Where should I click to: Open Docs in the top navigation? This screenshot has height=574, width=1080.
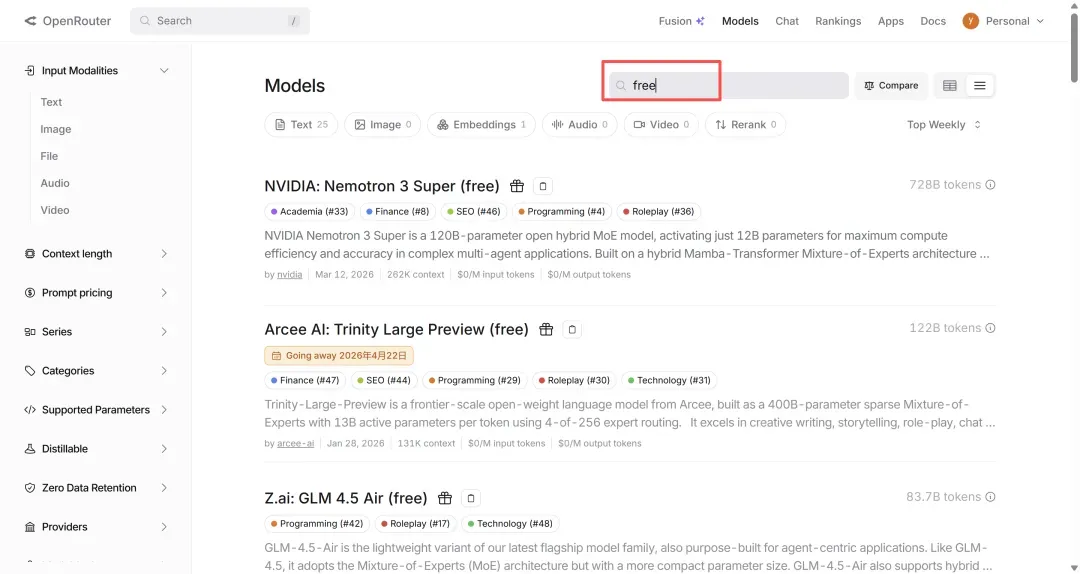933,21
